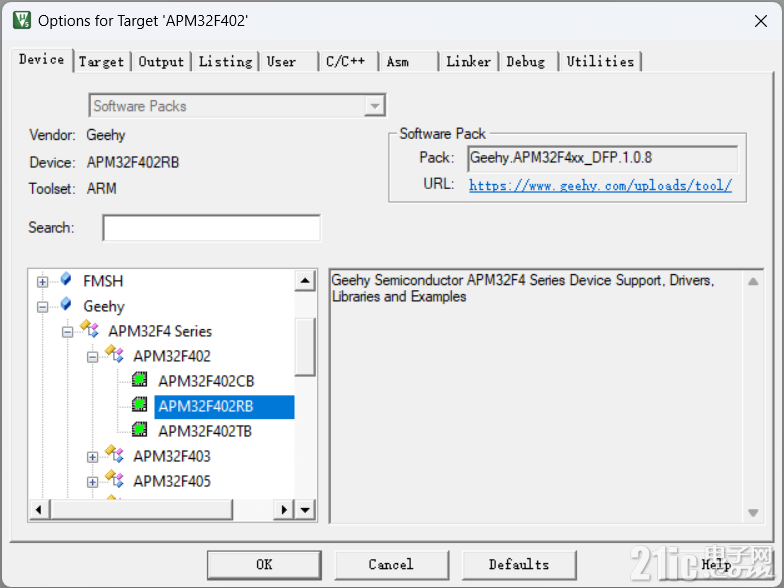The width and height of the screenshot is (784, 588).
Task: Open the geehy.com uploads tool URL
Action: [600, 186]
